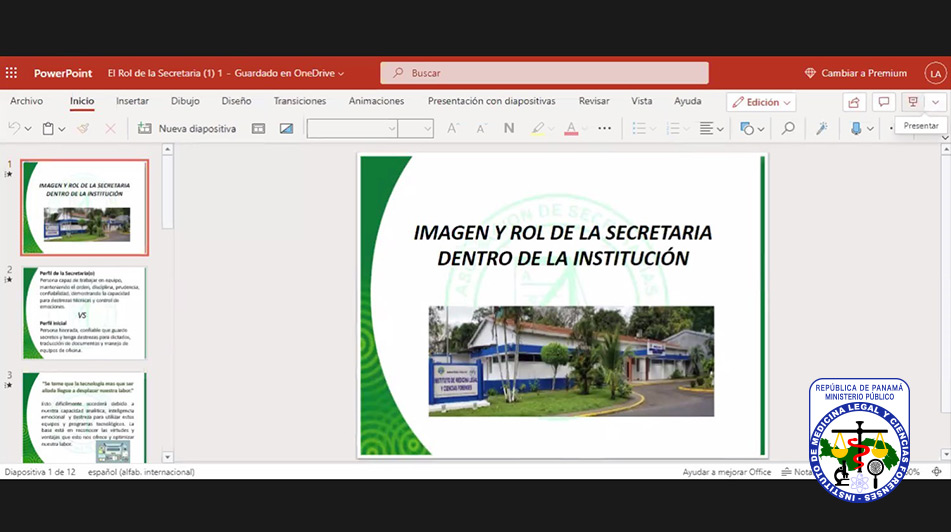Click the Paste clipboard icon
Screen dimensions: 951x532
click(48, 129)
